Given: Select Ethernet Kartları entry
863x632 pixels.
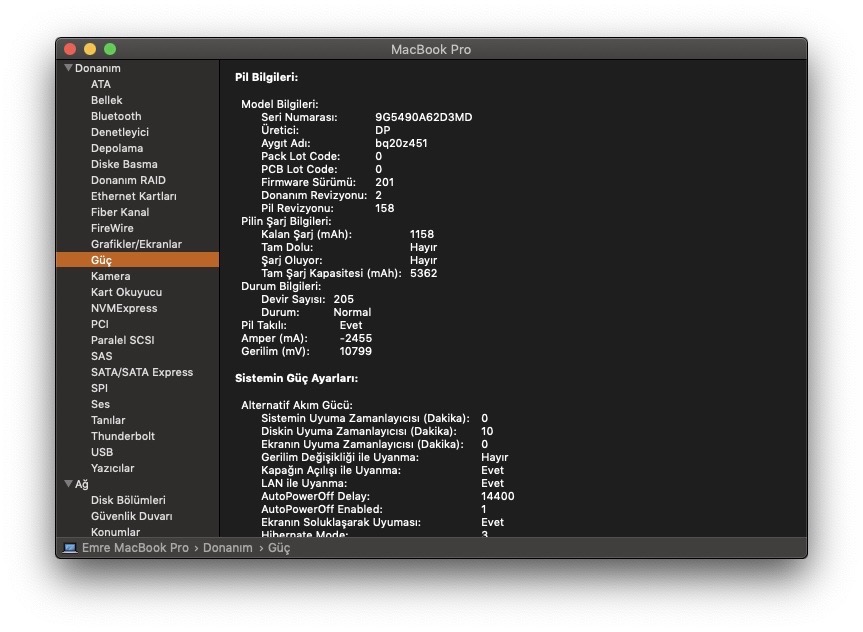Looking at the screenshot, I should [133, 196].
